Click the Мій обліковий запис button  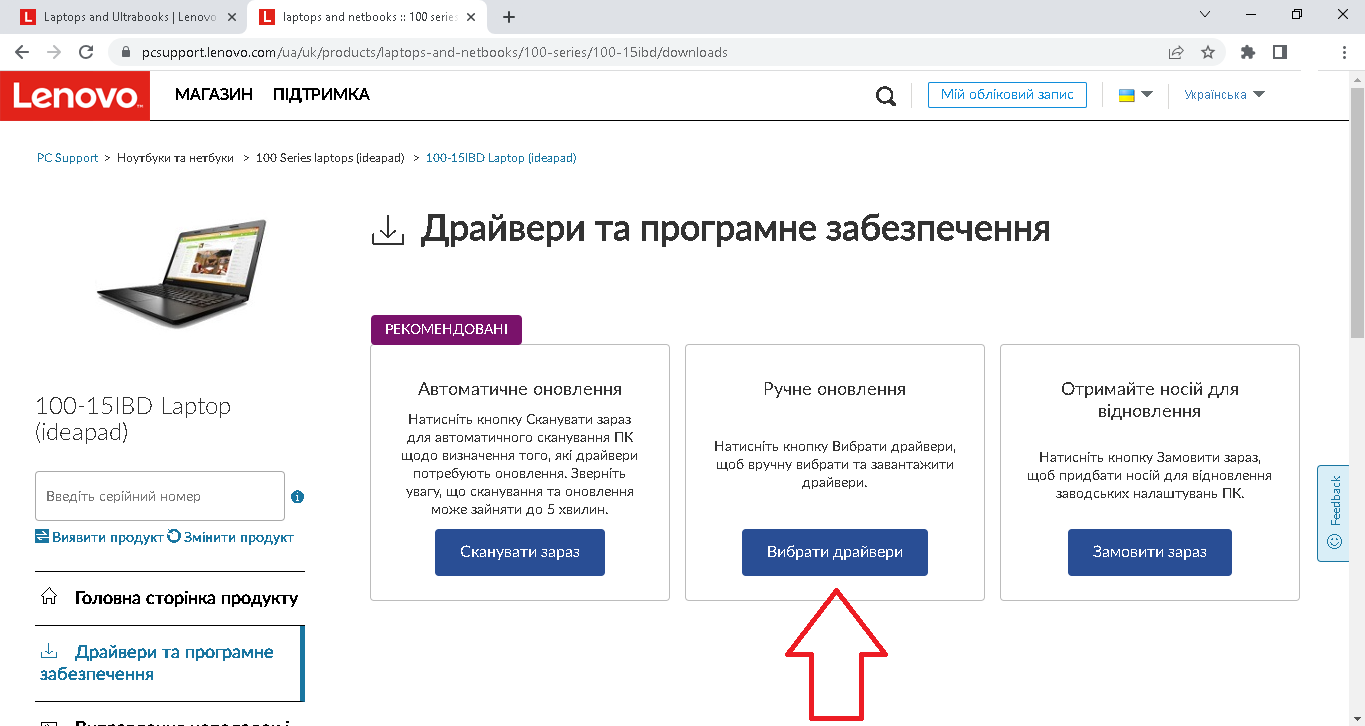[1007, 94]
